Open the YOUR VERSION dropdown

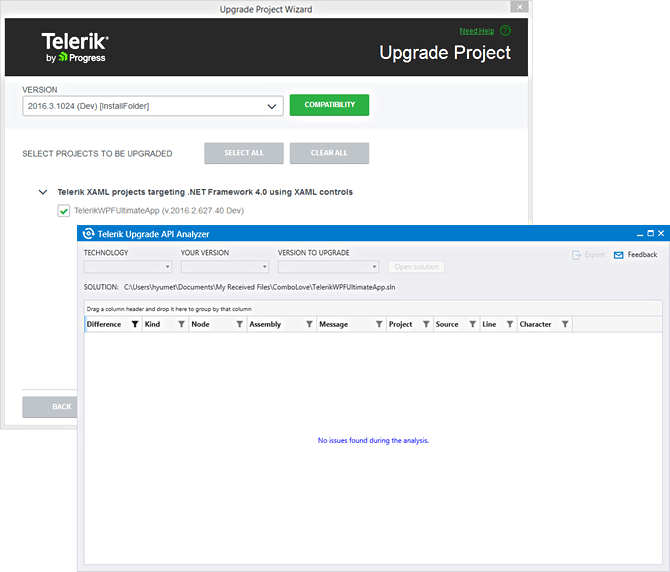(225, 267)
